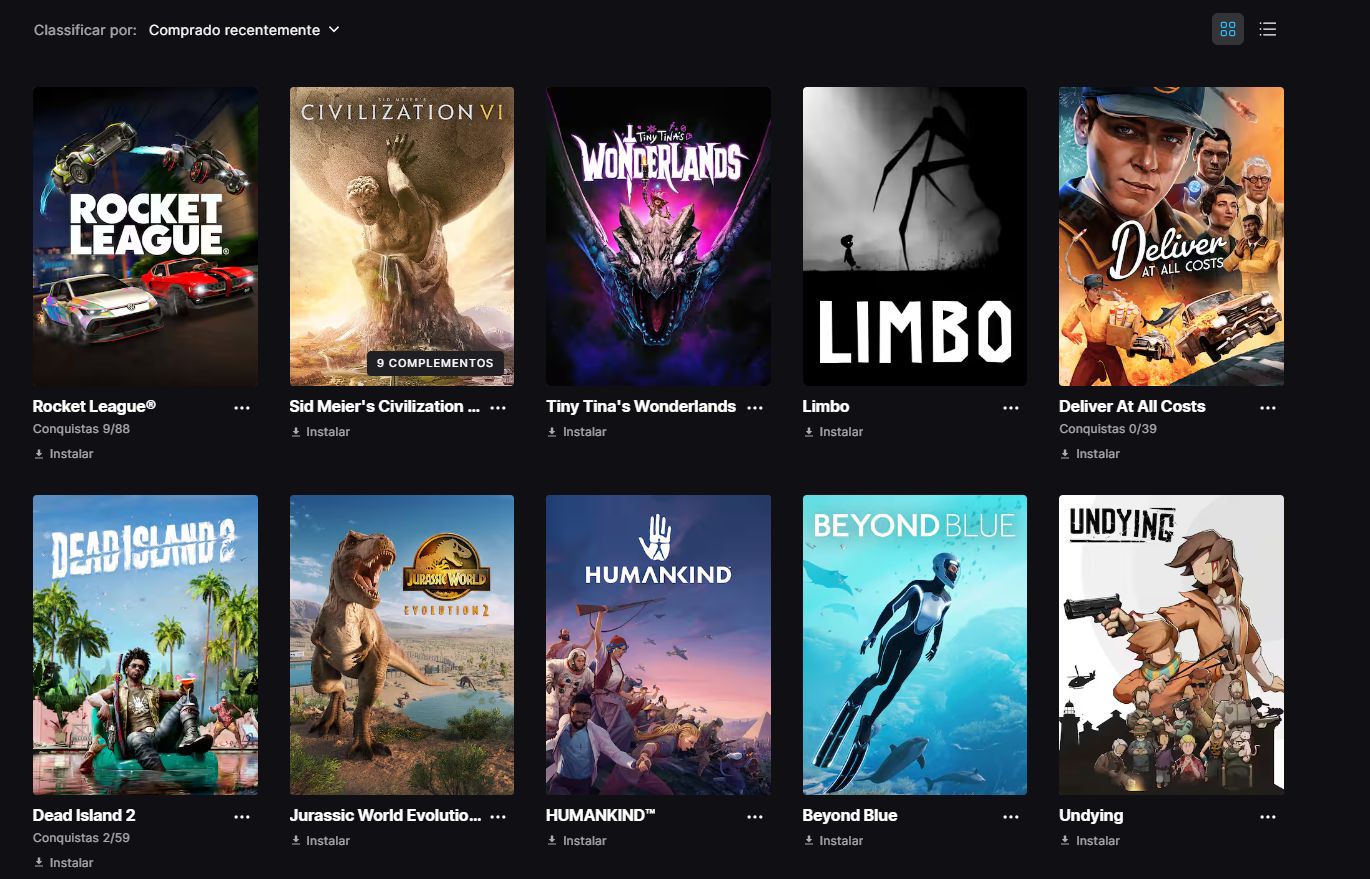
Task: Install Limbo
Action: (833, 432)
